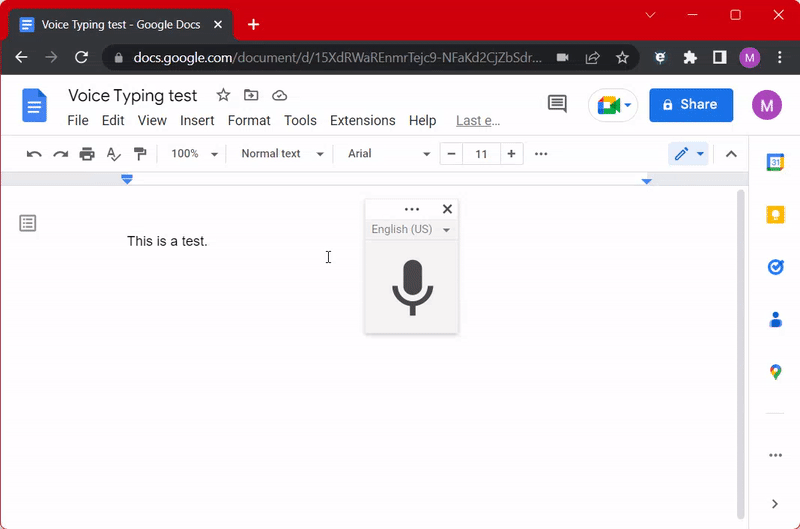Screen dimensions: 800x529
Task: Increase font size with plus button
Action: point(511,154)
